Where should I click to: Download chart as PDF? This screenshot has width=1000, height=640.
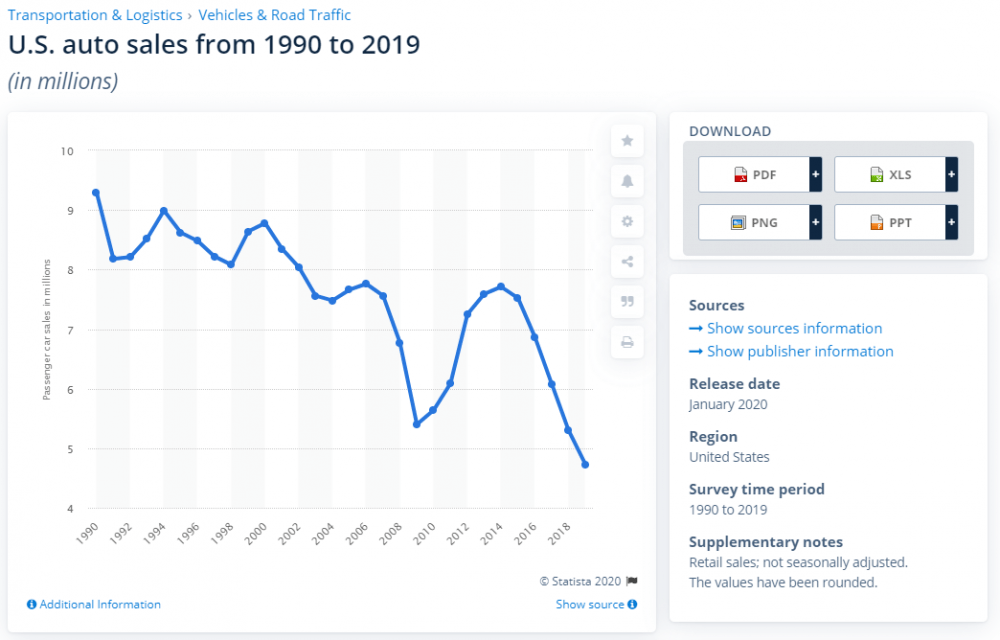[x=754, y=175]
